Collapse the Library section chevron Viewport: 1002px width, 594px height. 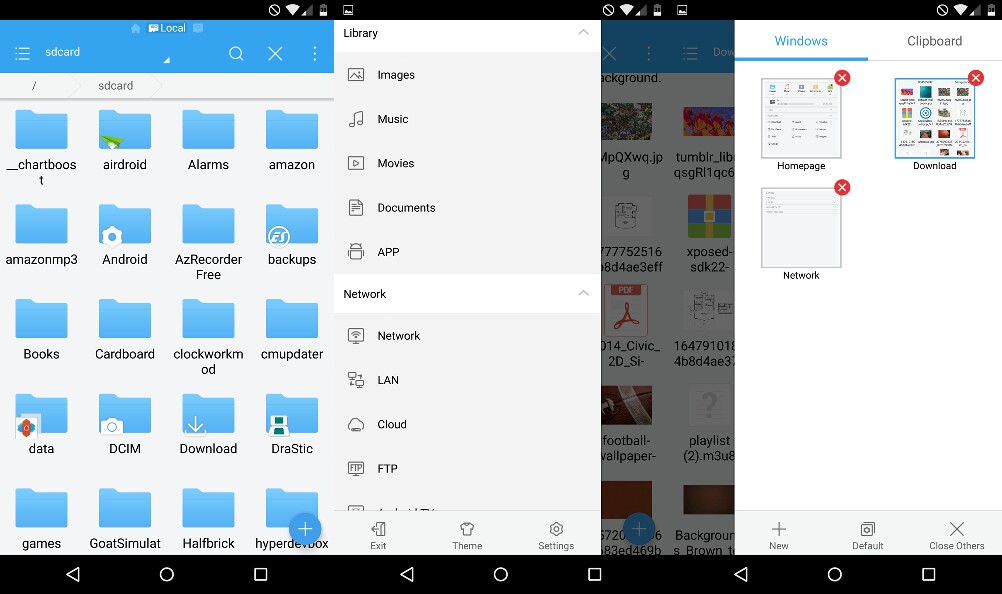(x=583, y=32)
